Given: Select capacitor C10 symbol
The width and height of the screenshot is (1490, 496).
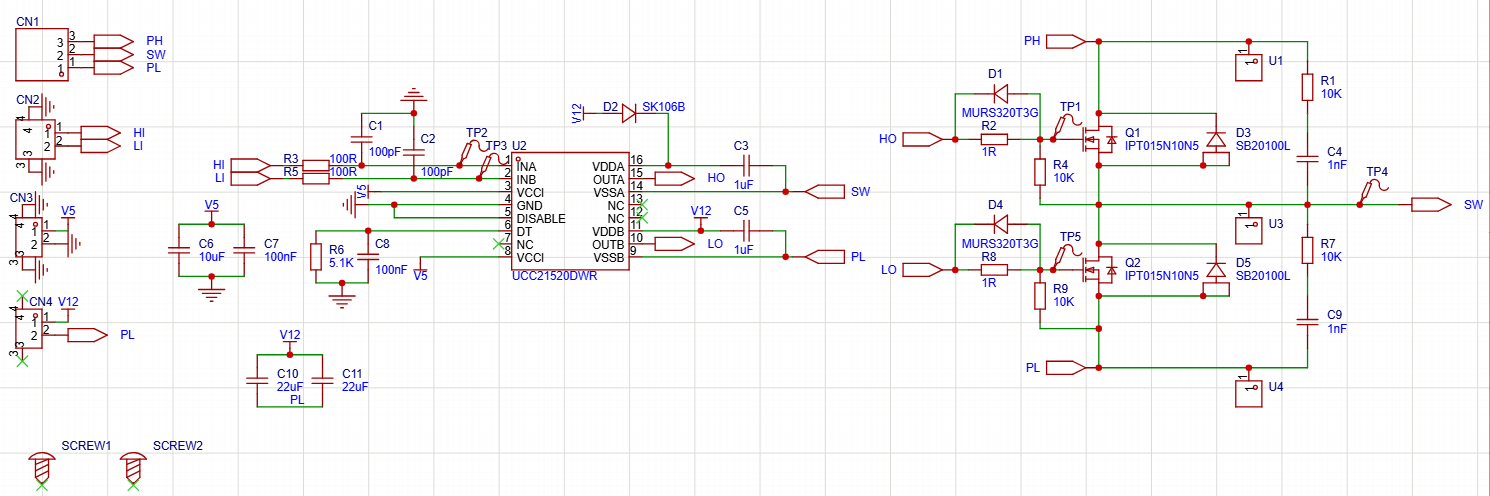Looking at the screenshot, I should (x=258, y=380).
